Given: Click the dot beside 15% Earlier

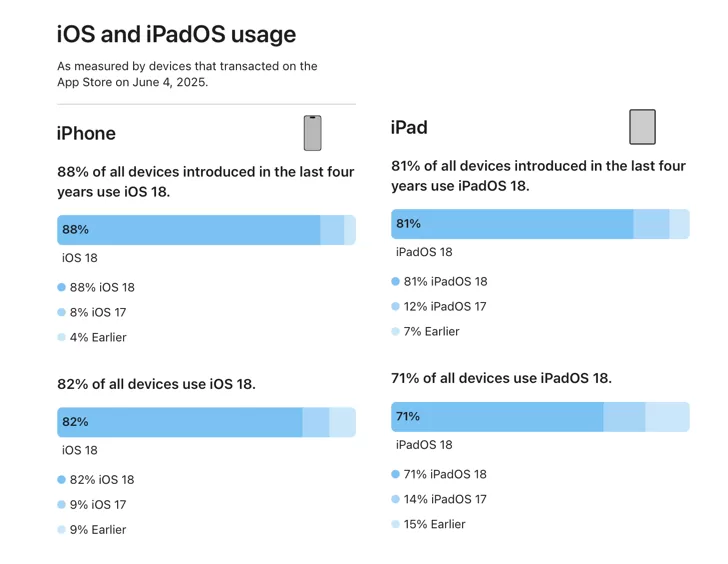Looking at the screenshot, I should click(x=396, y=524).
